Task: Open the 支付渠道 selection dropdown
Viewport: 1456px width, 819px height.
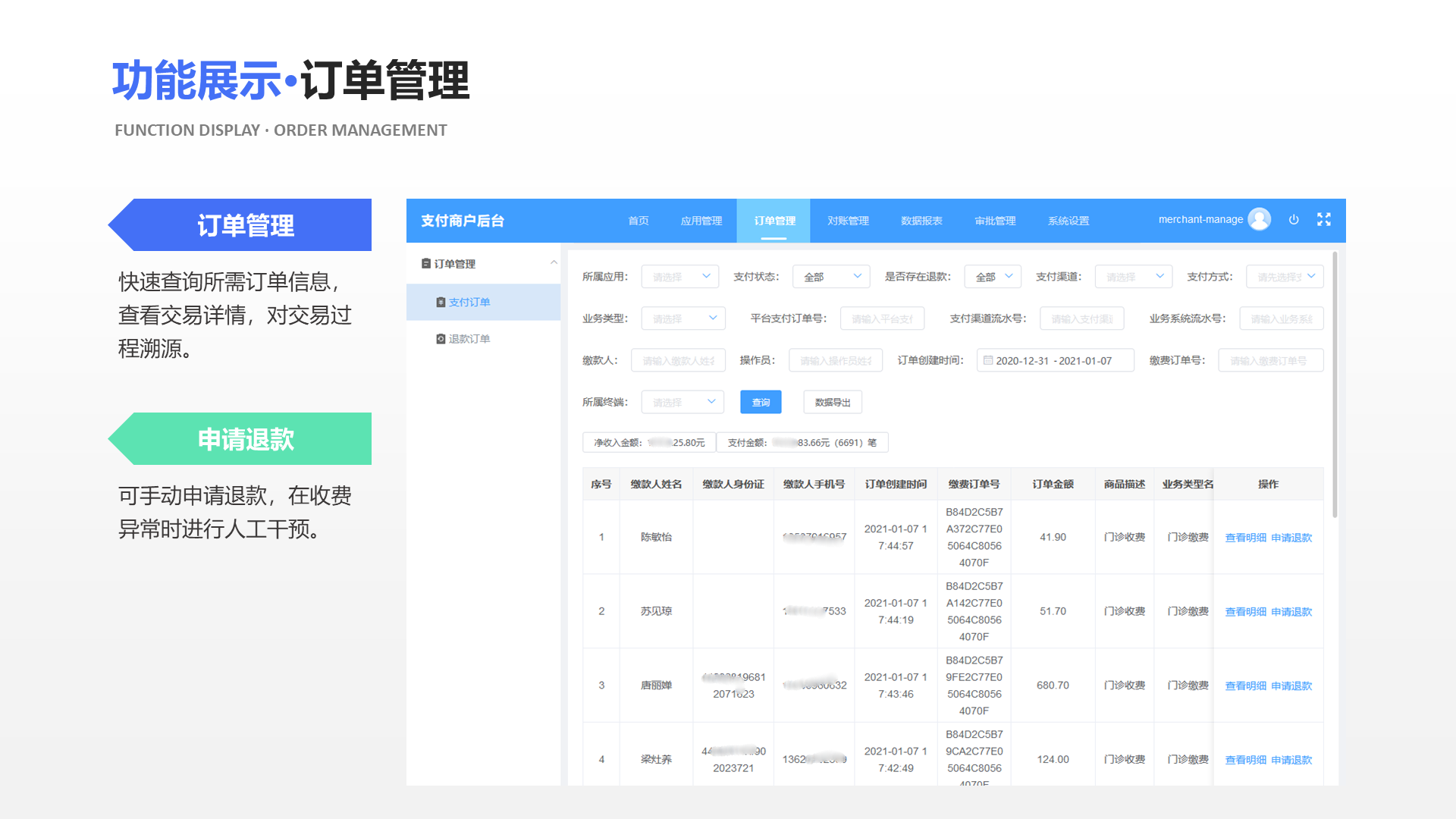Action: tap(1133, 276)
